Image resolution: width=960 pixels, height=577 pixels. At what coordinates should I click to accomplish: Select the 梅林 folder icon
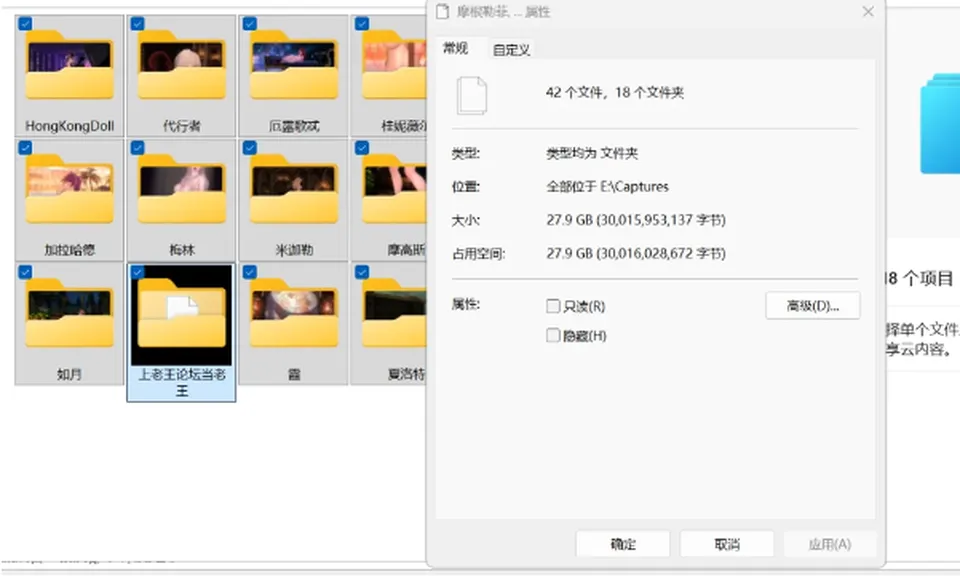(182, 189)
